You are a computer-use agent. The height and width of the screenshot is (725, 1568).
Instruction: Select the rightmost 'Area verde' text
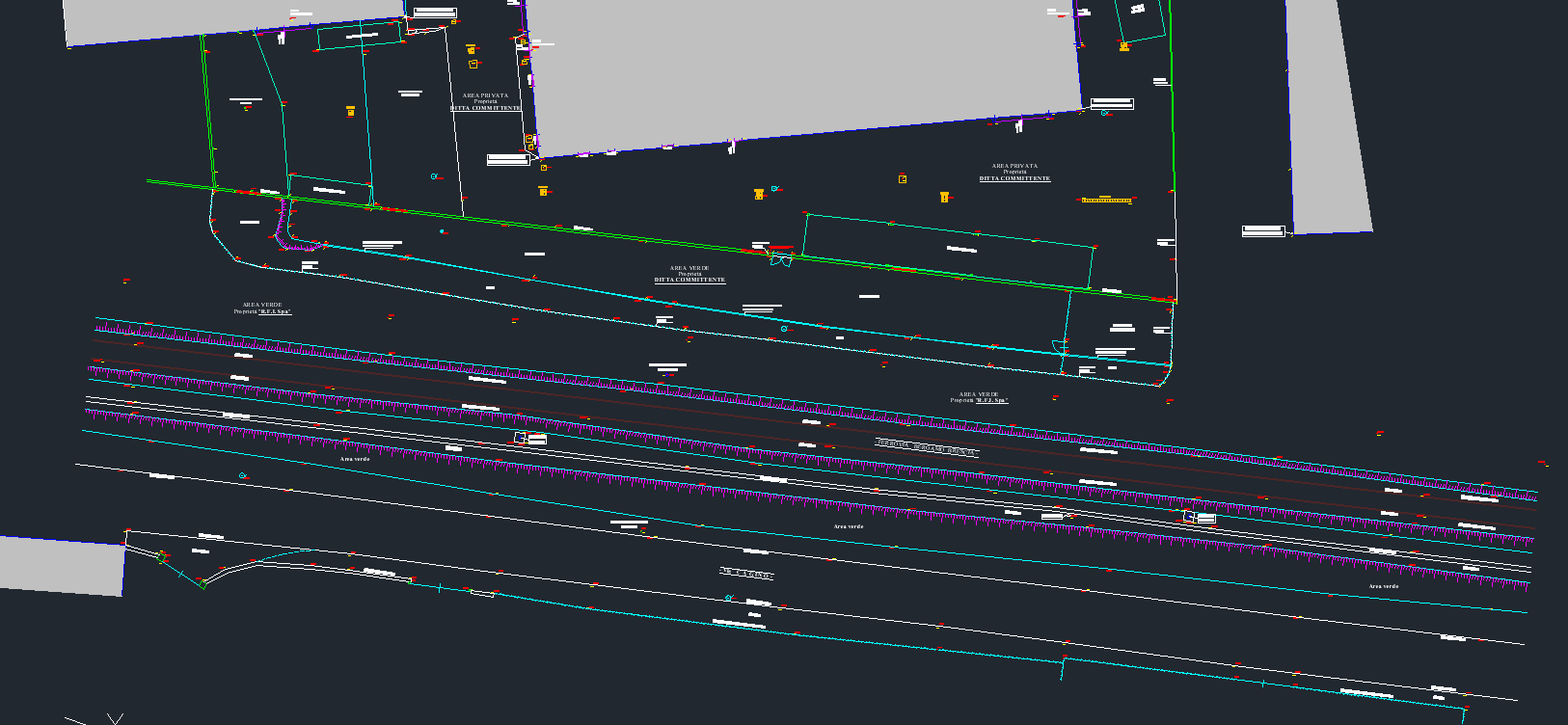coord(1383,586)
